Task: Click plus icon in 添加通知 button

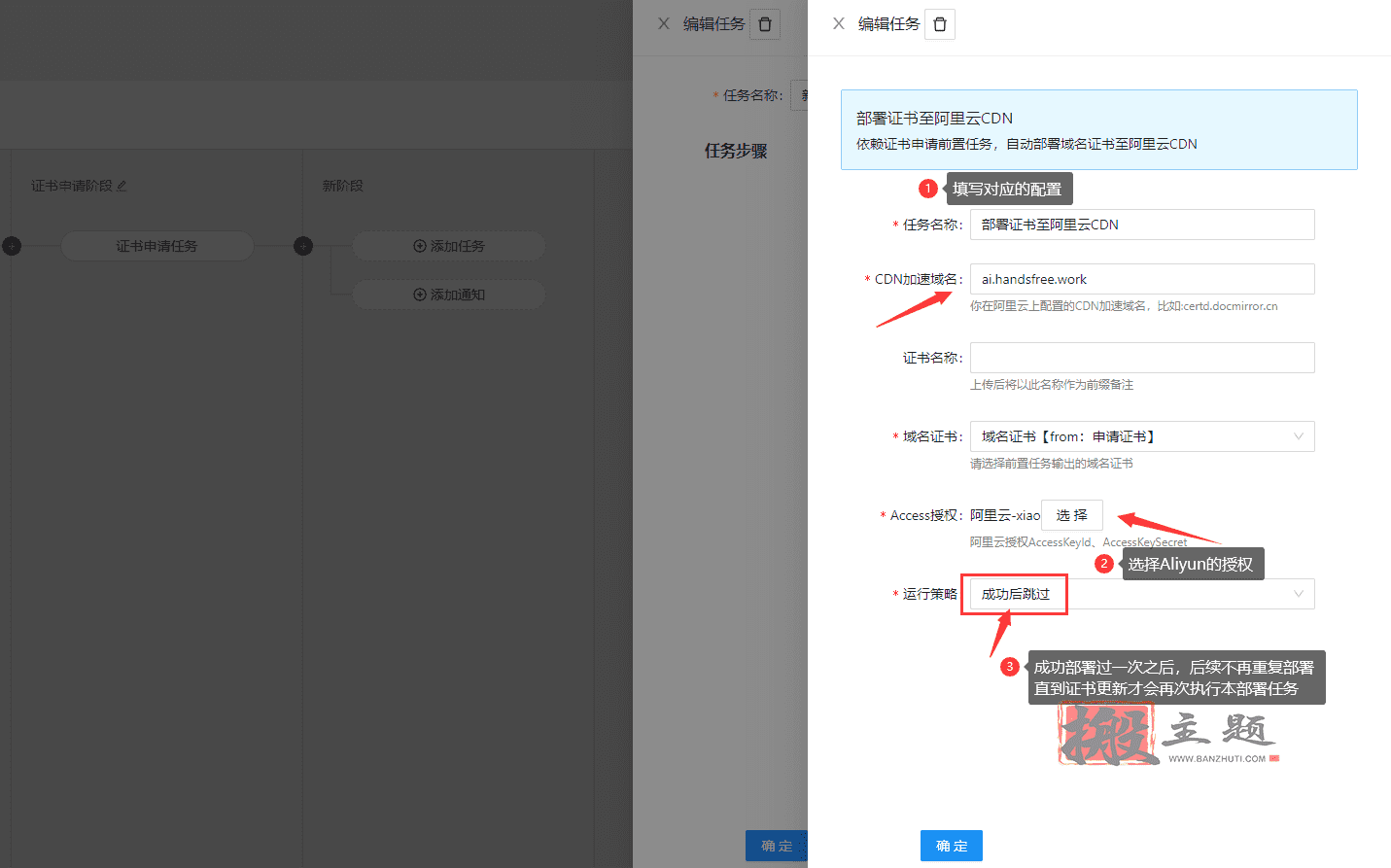Action: pyautogui.click(x=420, y=295)
